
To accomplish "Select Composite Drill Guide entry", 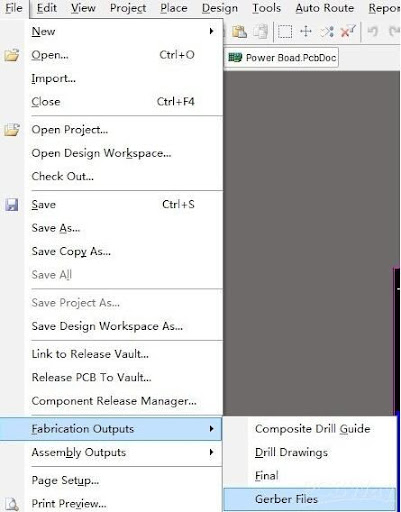I will pyautogui.click(x=313, y=429).
